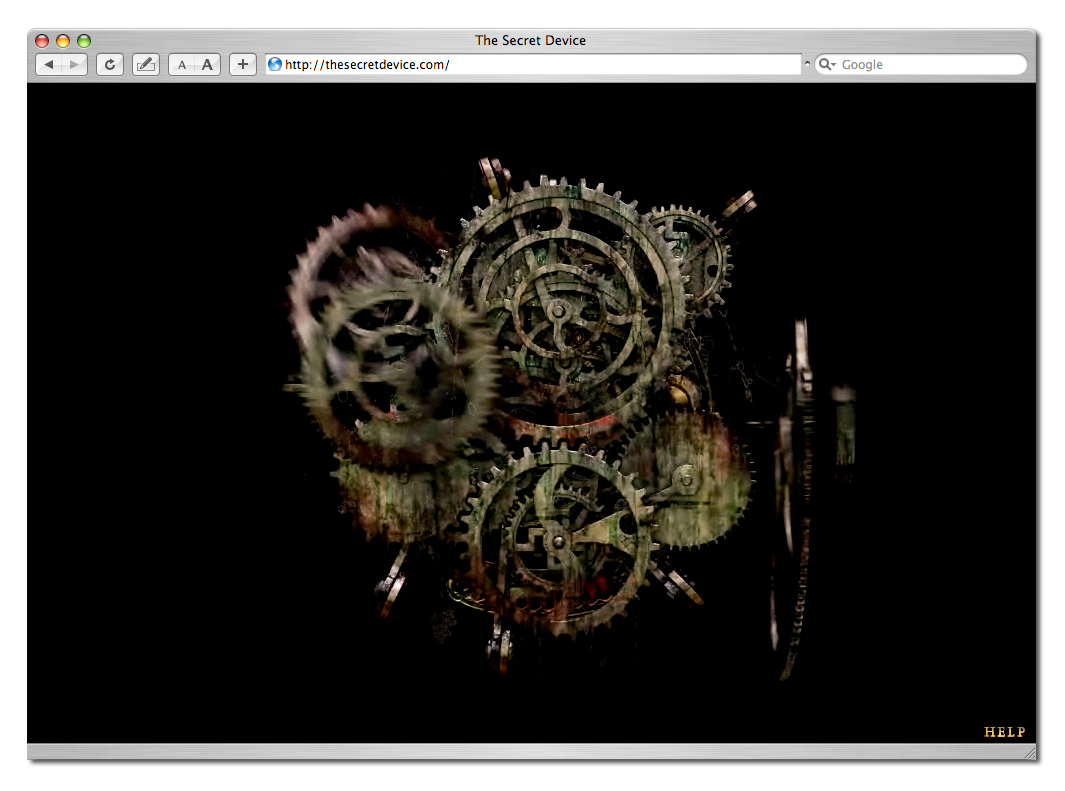
Task: Reload the current page
Action: pyautogui.click(x=110, y=65)
